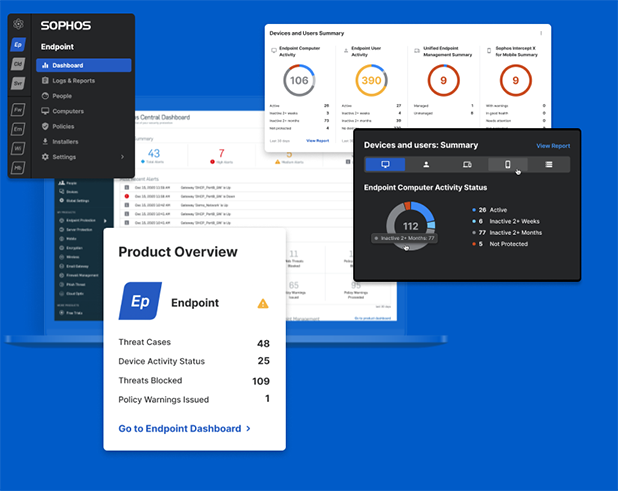The width and height of the screenshot is (618, 491).
Task: Select the Cld product icon in sidebar
Action: pos(18,66)
